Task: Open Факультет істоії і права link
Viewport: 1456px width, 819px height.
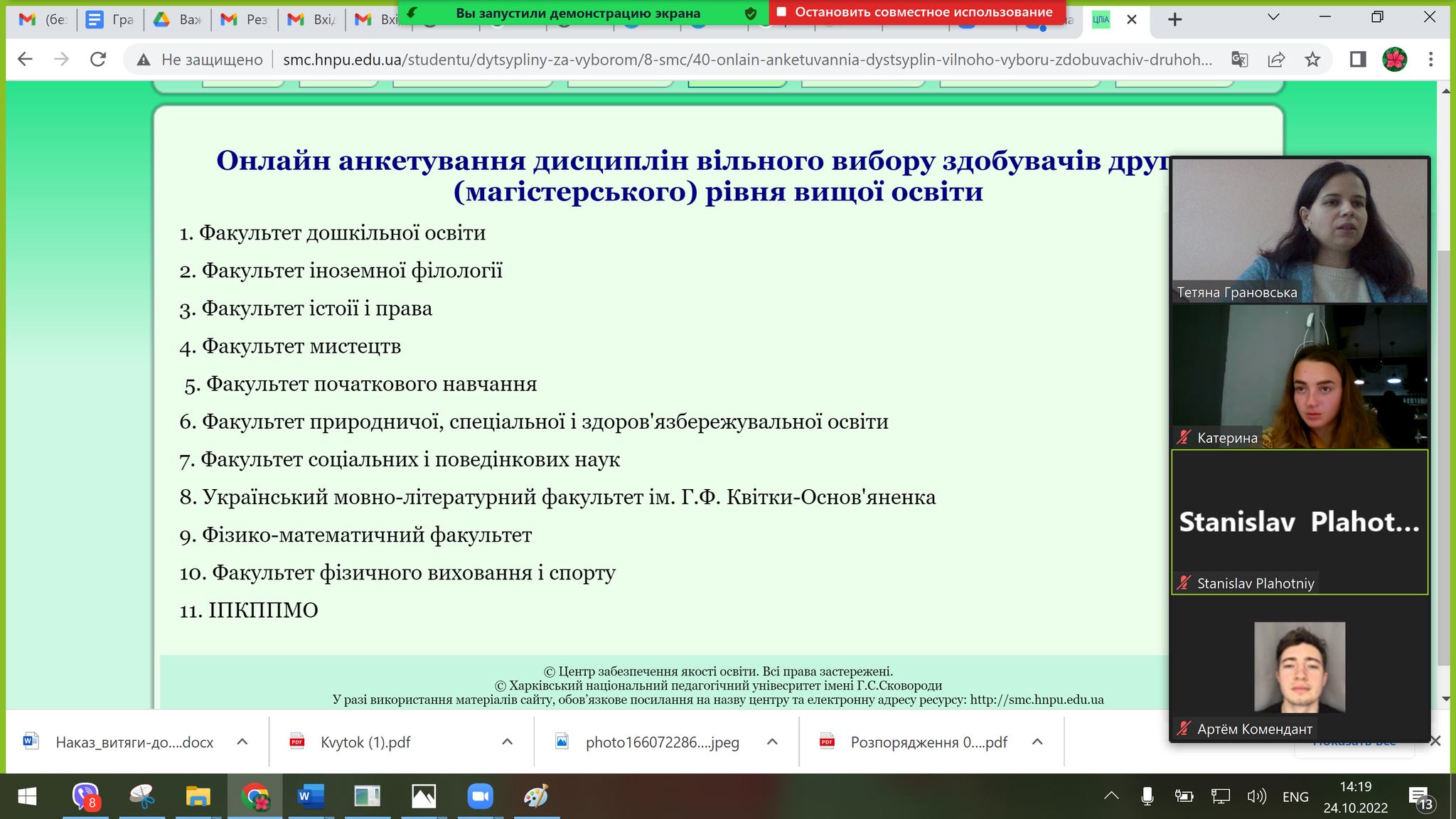Action: (x=317, y=309)
